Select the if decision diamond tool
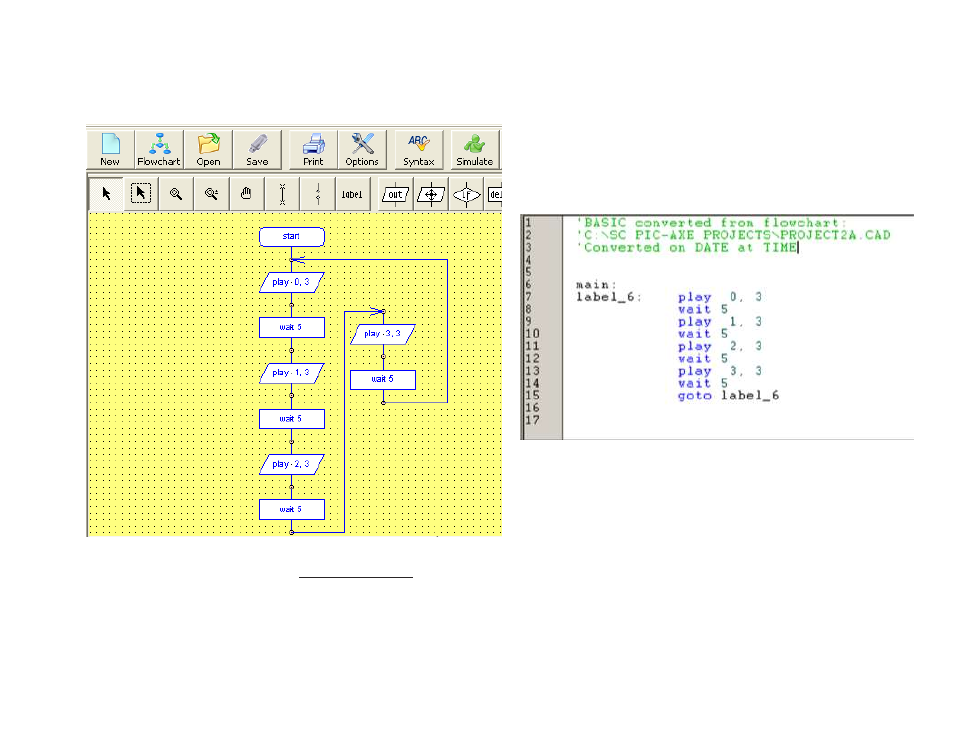The image size is (954, 737). (466, 194)
